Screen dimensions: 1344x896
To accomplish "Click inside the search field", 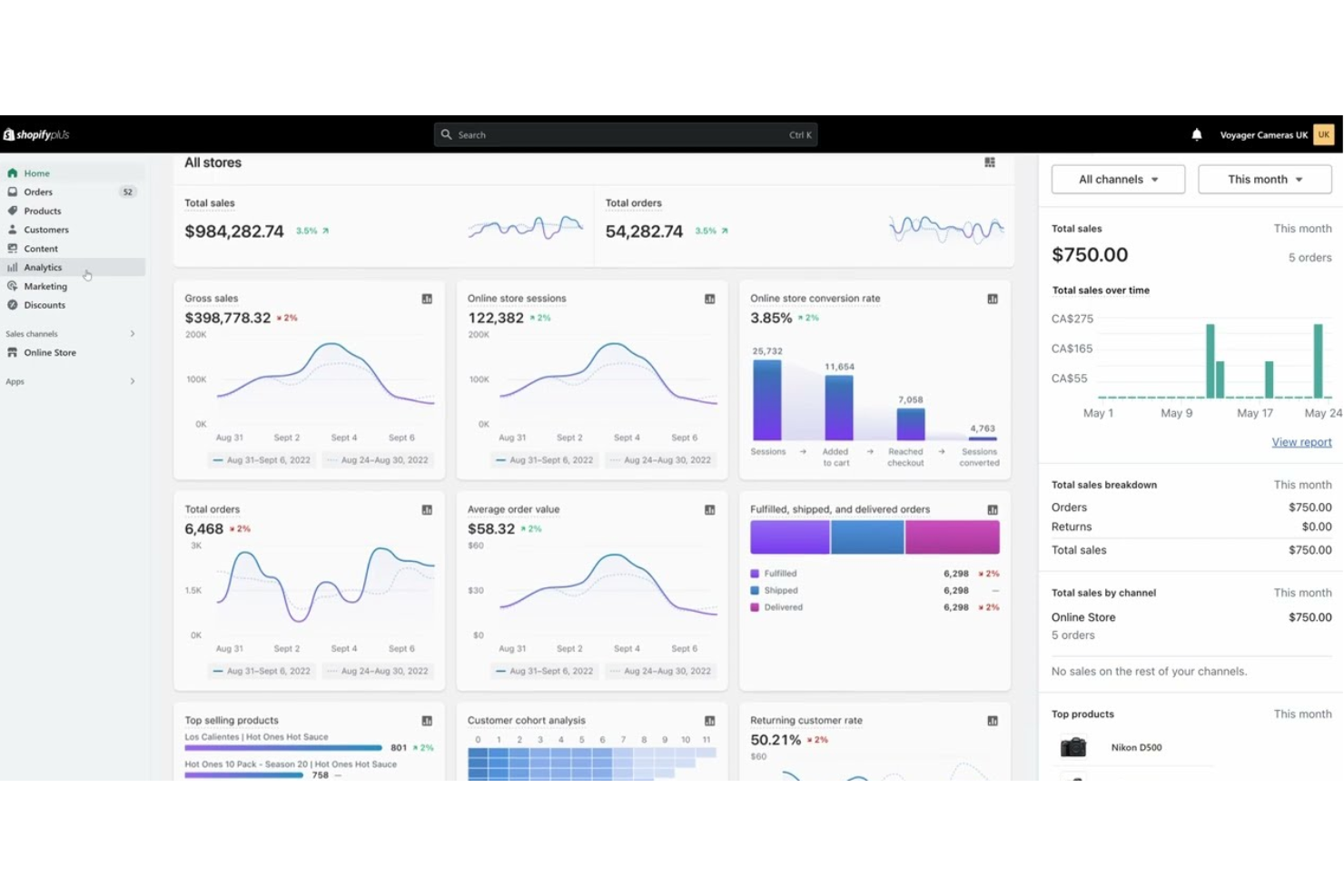I will pyautogui.click(x=625, y=133).
